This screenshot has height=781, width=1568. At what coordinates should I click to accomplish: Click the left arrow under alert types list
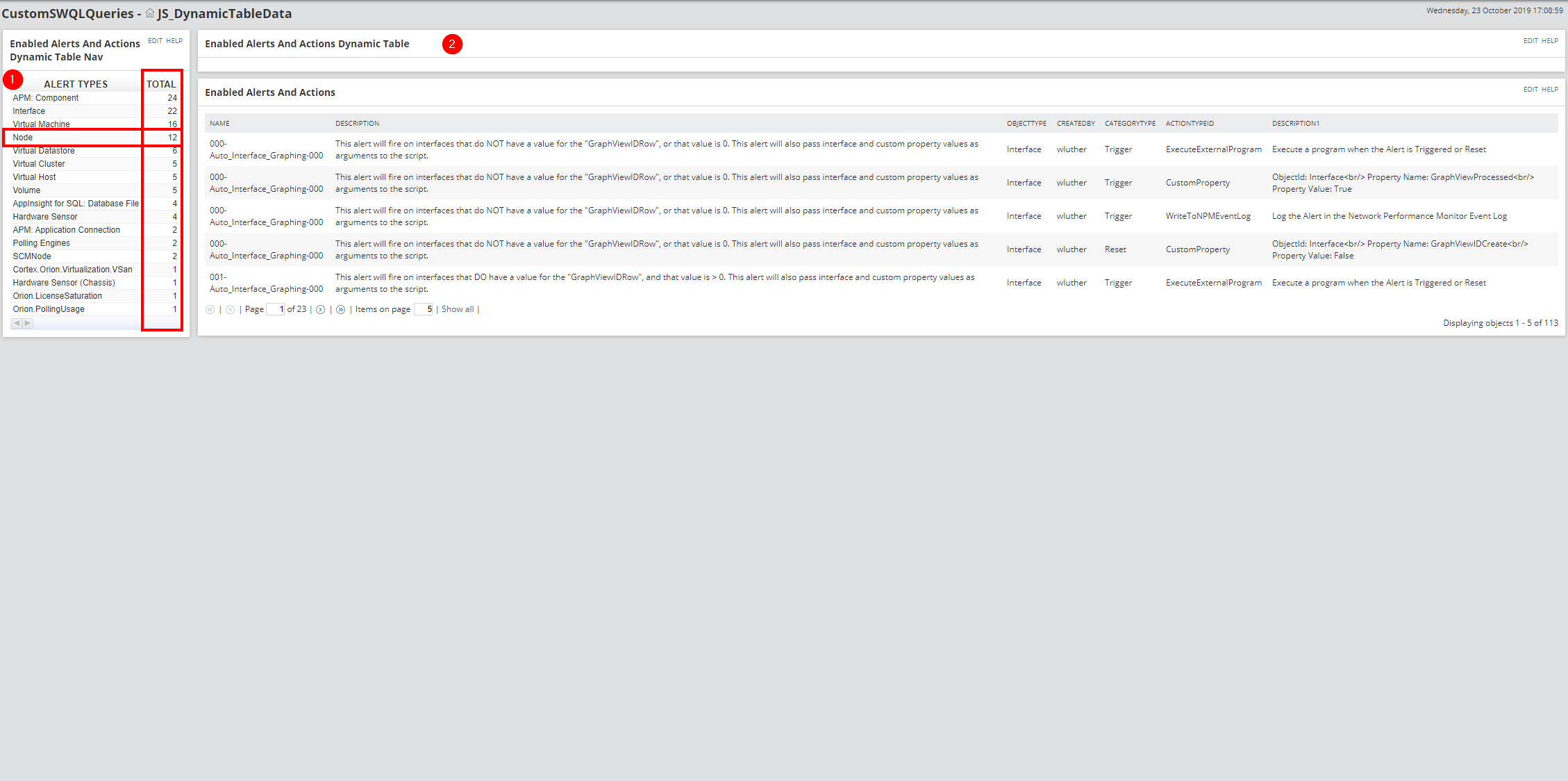[x=17, y=323]
